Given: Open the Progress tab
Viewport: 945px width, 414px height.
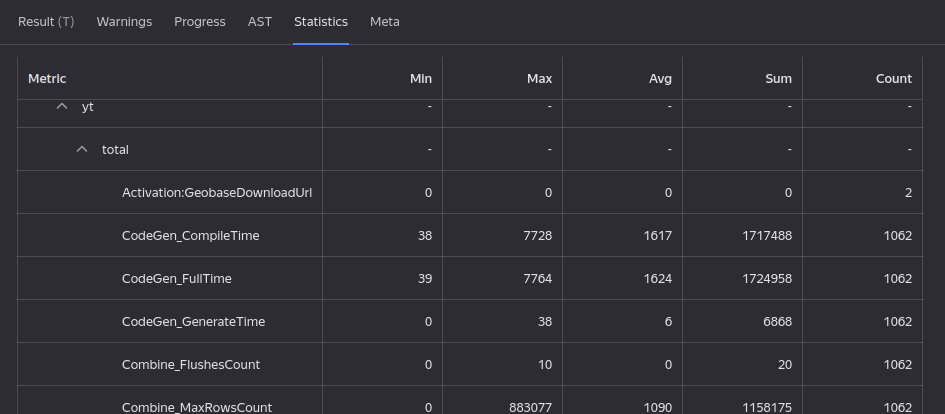Looking at the screenshot, I should [x=199, y=22].
